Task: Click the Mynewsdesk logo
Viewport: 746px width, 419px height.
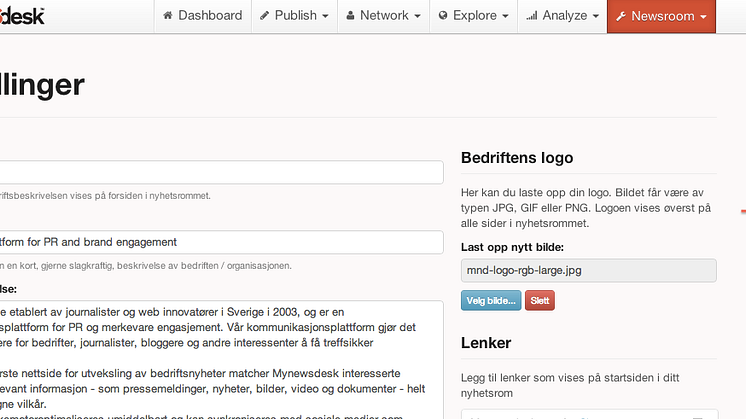Action: (22, 16)
